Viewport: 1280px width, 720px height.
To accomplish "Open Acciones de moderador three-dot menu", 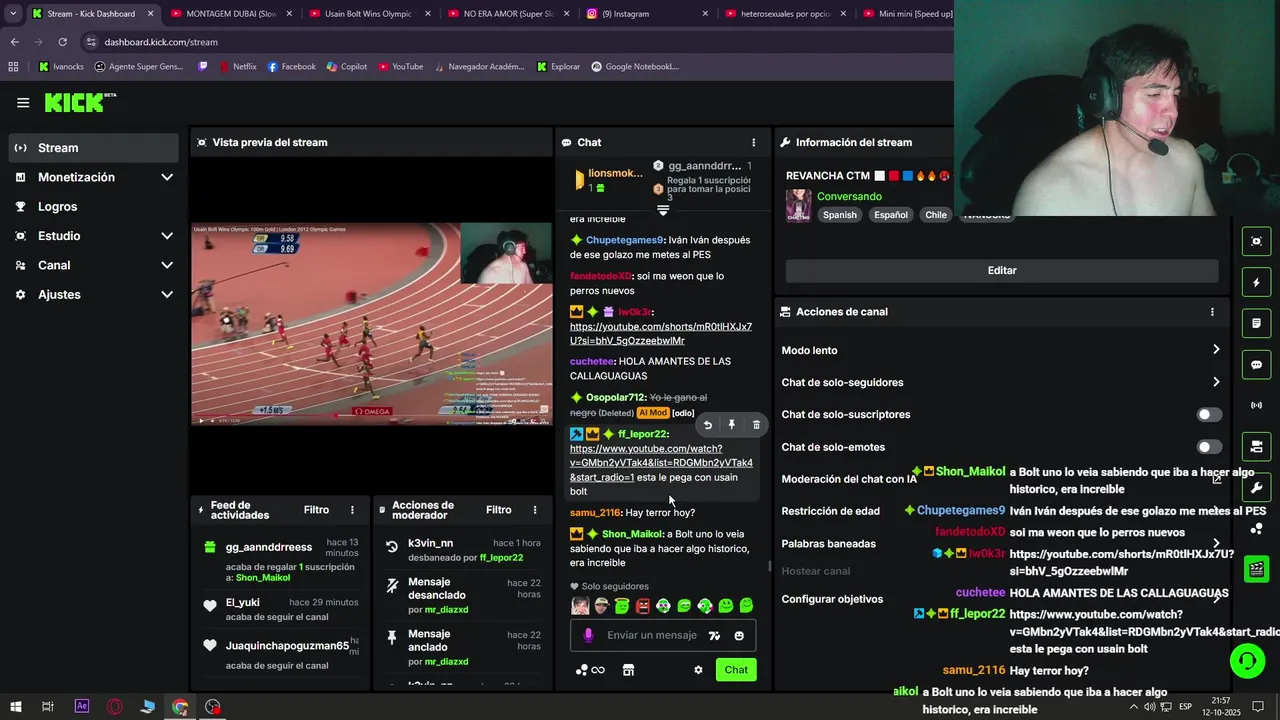I will point(535,510).
